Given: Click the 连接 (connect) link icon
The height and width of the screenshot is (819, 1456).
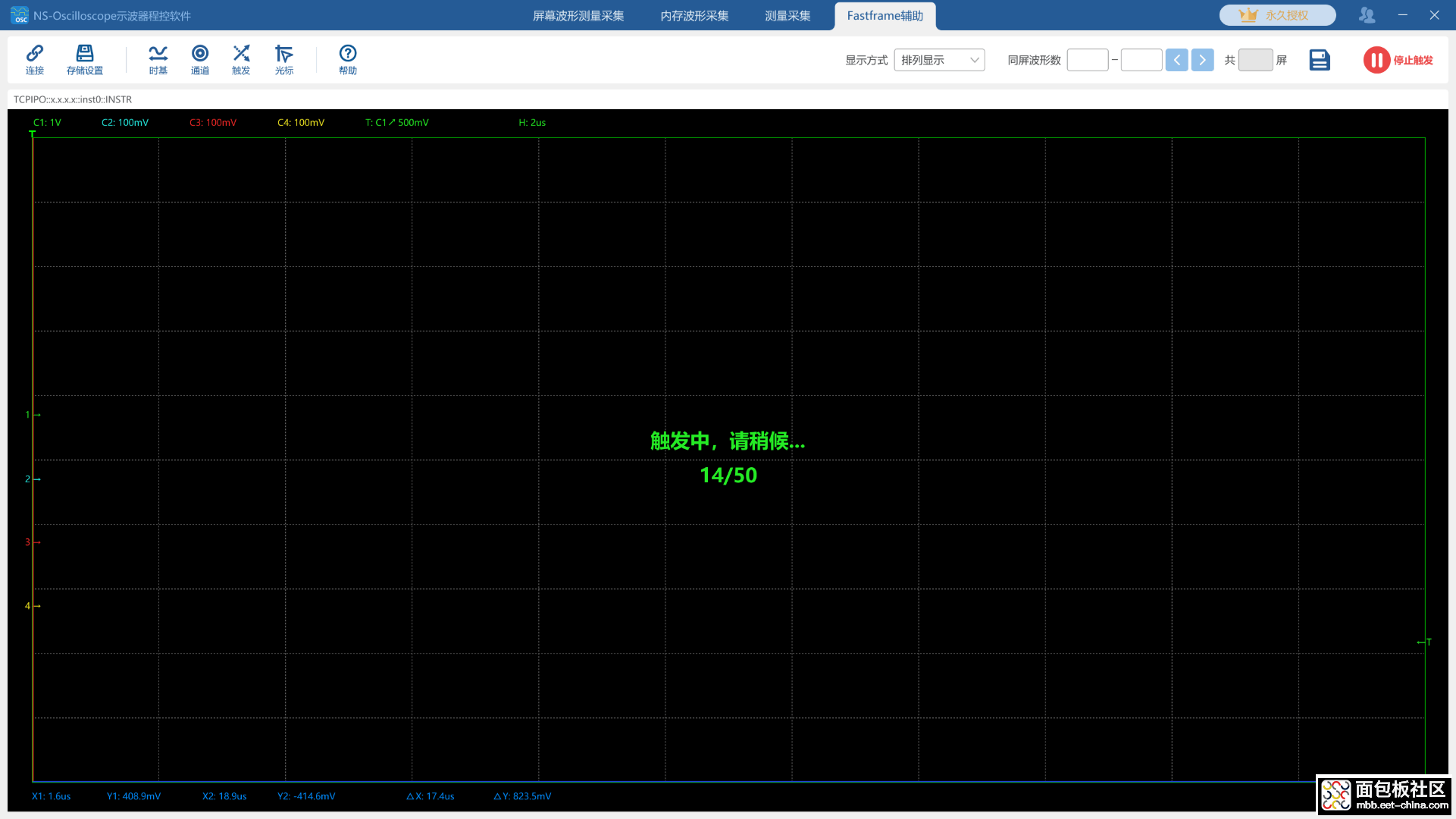Looking at the screenshot, I should coord(35,59).
